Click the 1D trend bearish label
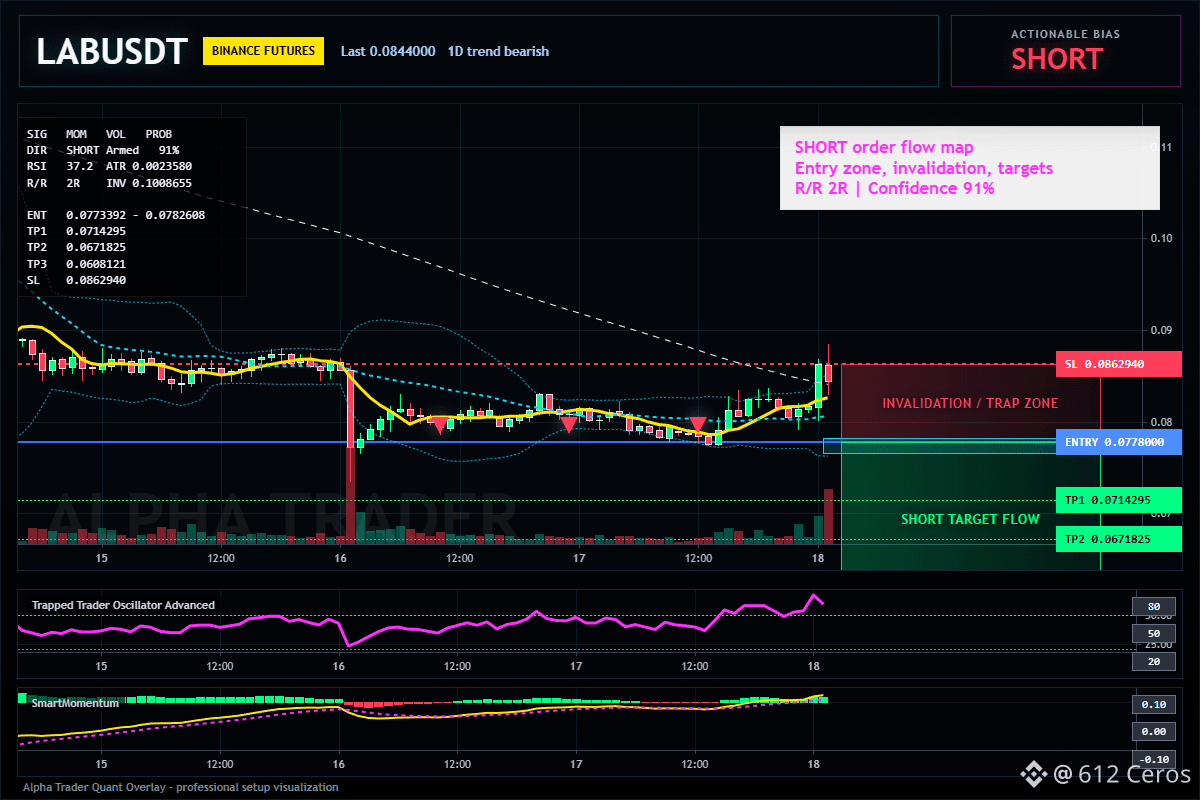1200x800 pixels. point(498,51)
